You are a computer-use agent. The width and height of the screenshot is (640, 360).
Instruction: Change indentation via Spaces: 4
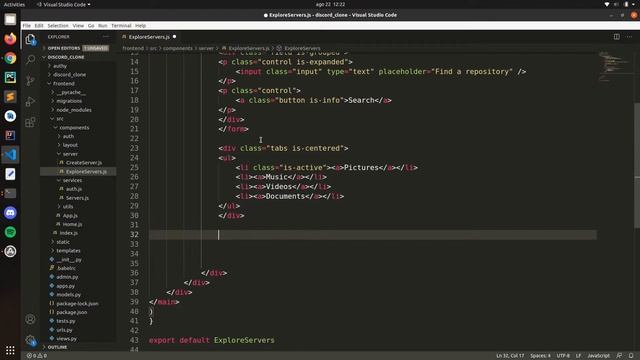pyautogui.click(x=540, y=356)
